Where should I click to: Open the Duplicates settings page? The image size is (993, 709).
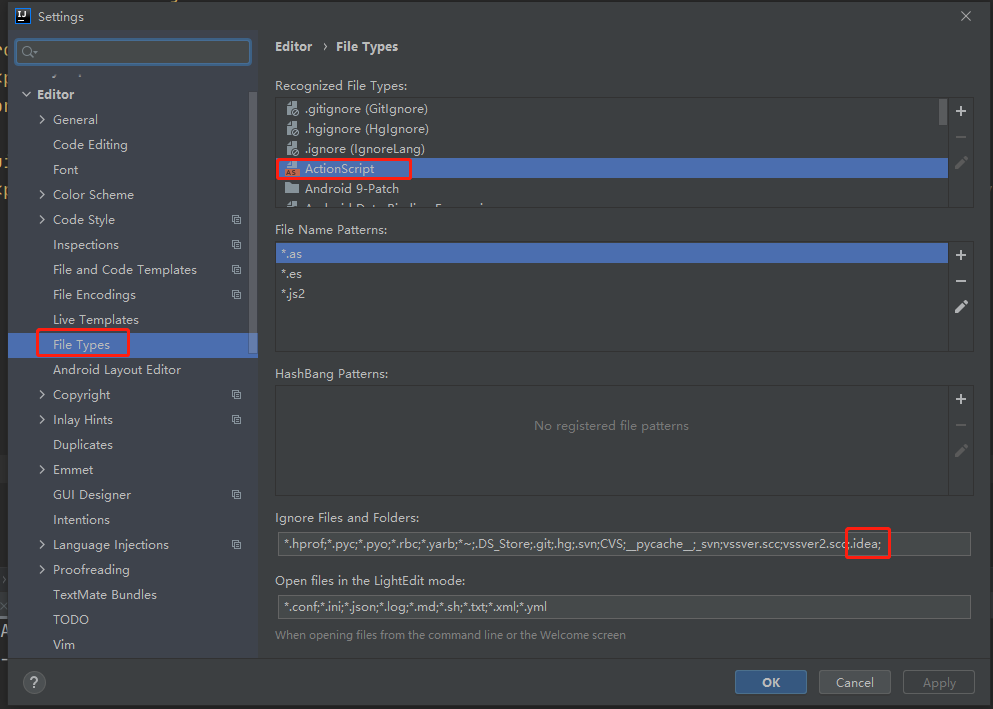tap(82, 444)
